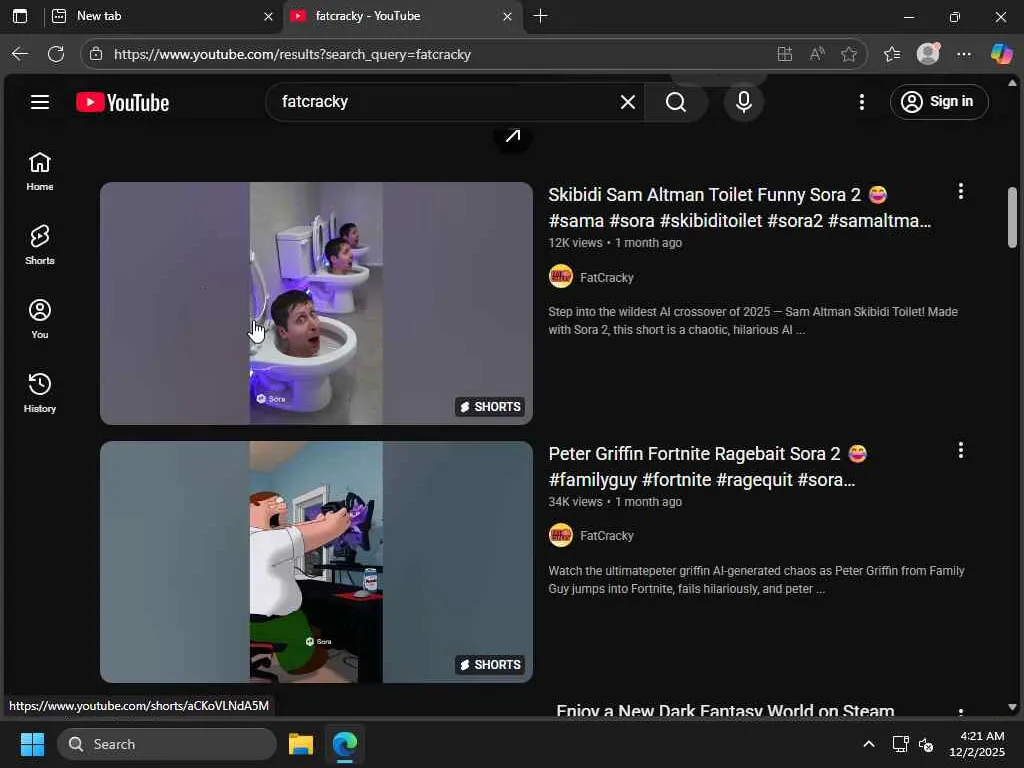The width and height of the screenshot is (1024, 768).
Task: Open Edge Settings and more menu
Action: [x=964, y=54]
